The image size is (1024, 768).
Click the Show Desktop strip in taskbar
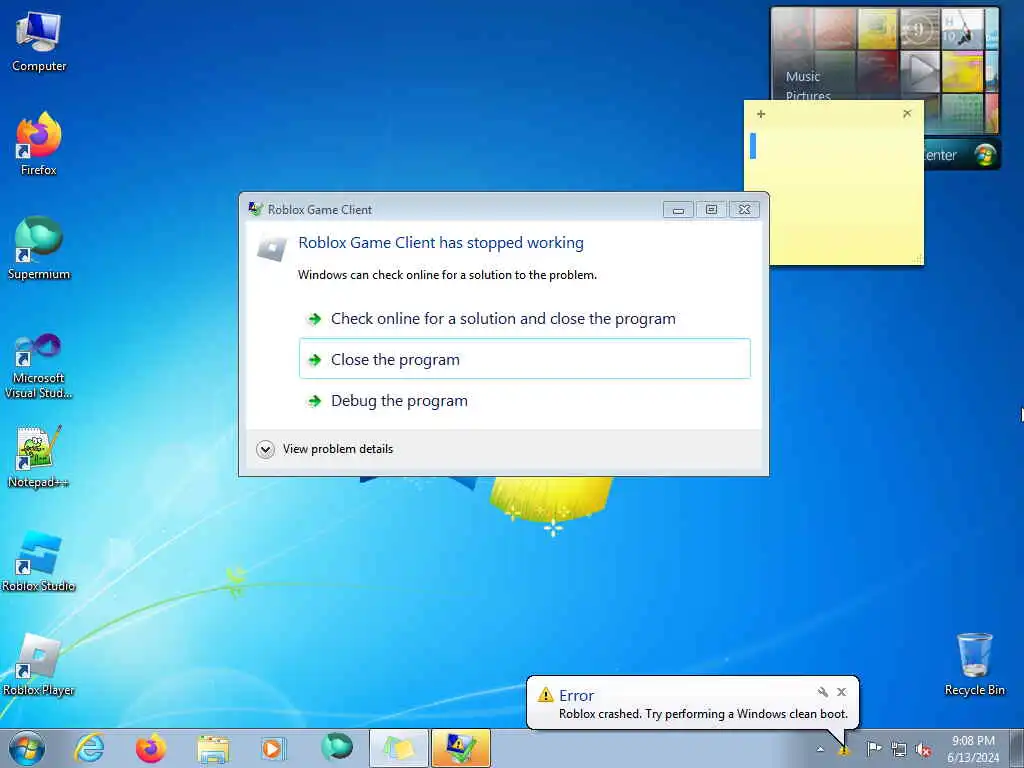[x=1017, y=748]
